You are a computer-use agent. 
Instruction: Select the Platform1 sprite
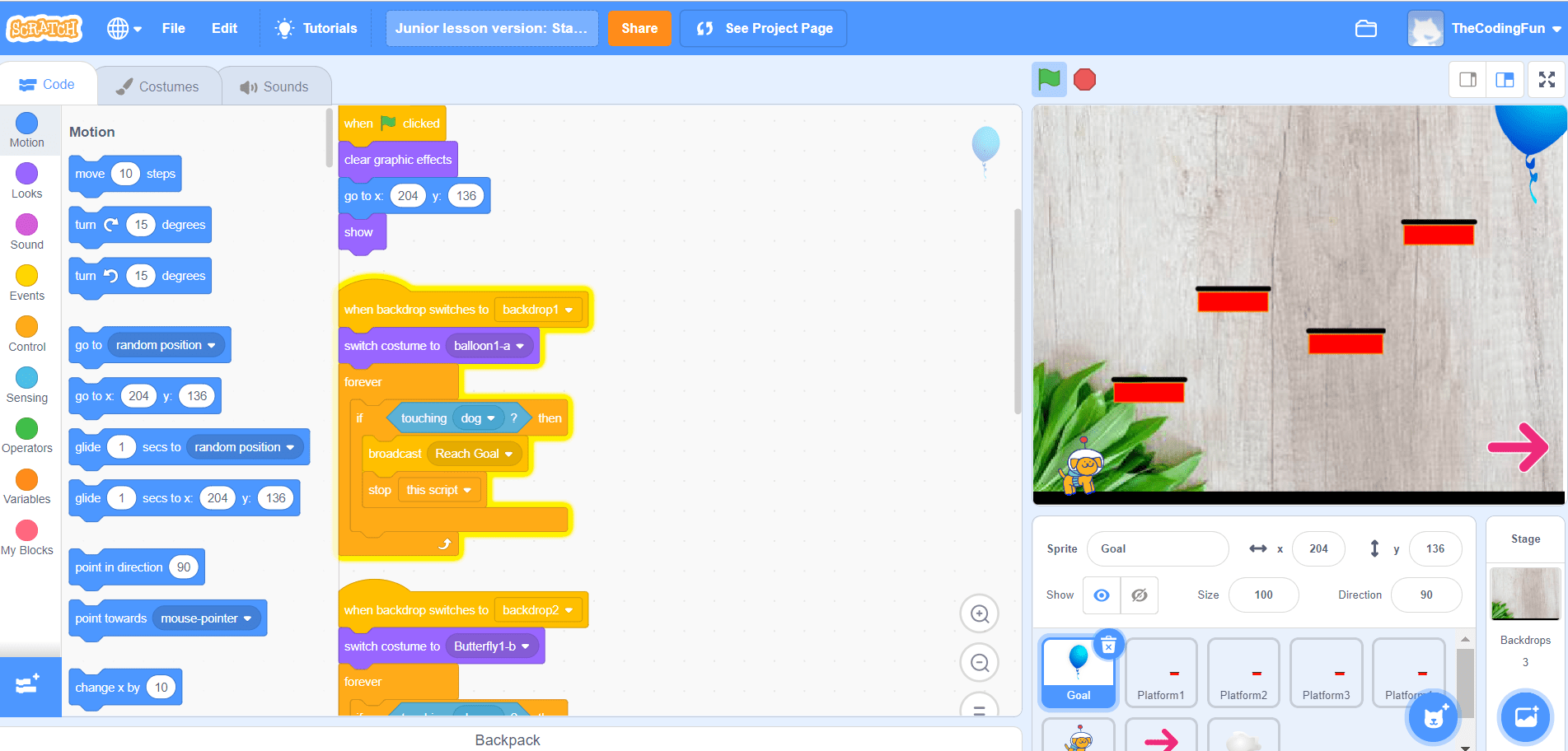(1161, 673)
